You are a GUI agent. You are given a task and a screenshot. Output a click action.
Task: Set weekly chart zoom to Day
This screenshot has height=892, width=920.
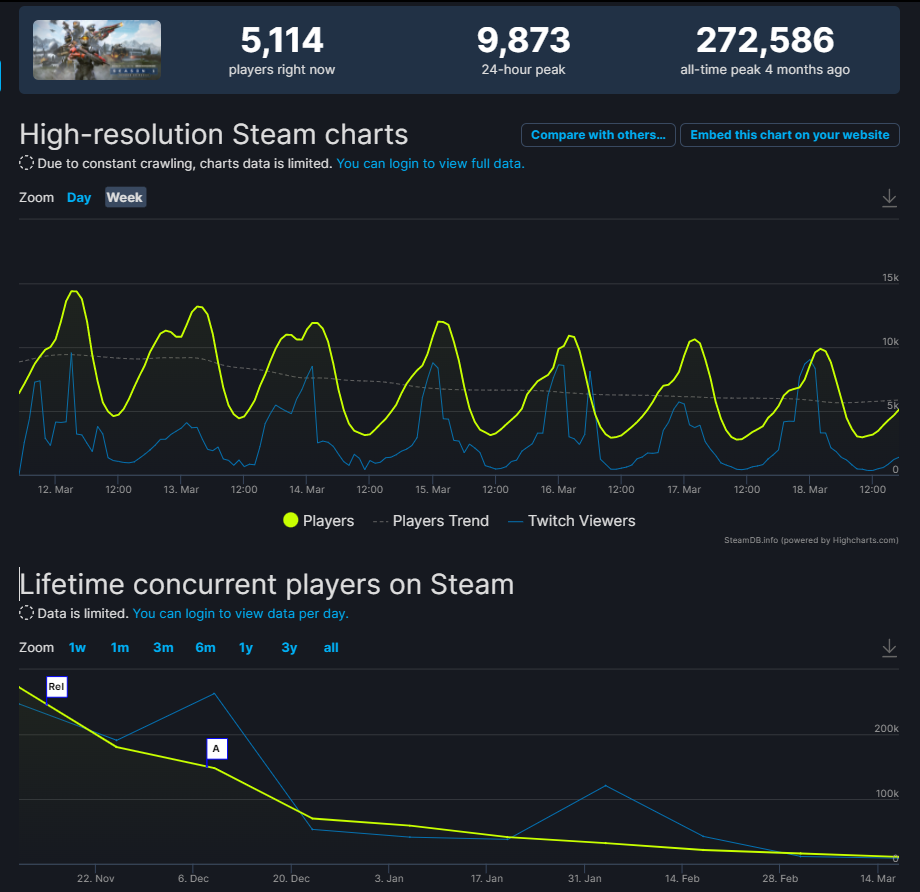[x=79, y=197]
